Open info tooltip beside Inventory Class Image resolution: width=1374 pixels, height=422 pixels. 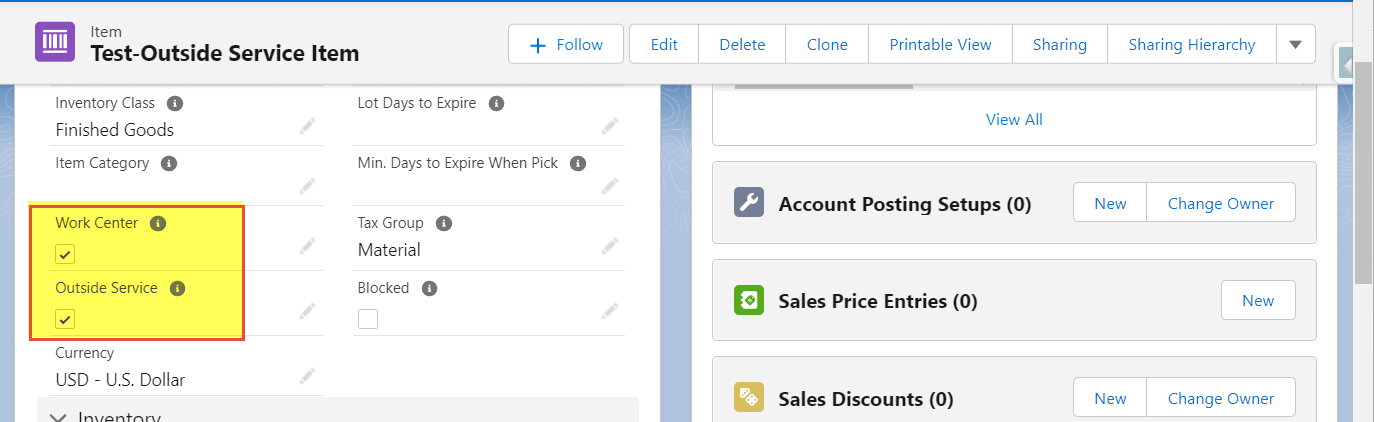175,103
